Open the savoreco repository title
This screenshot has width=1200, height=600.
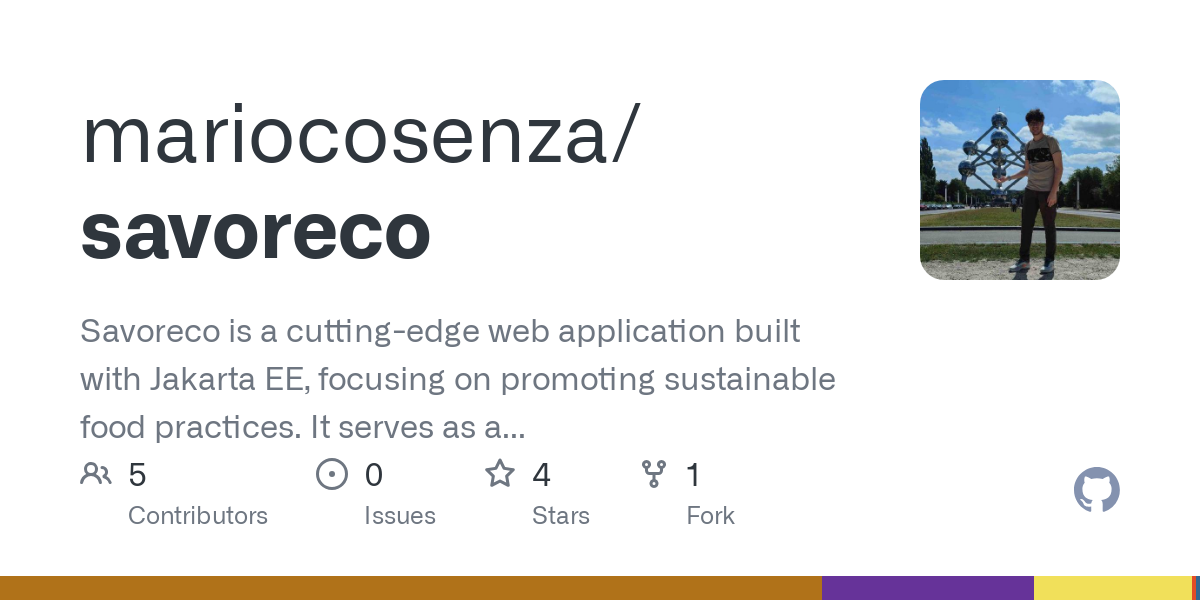tap(255, 230)
